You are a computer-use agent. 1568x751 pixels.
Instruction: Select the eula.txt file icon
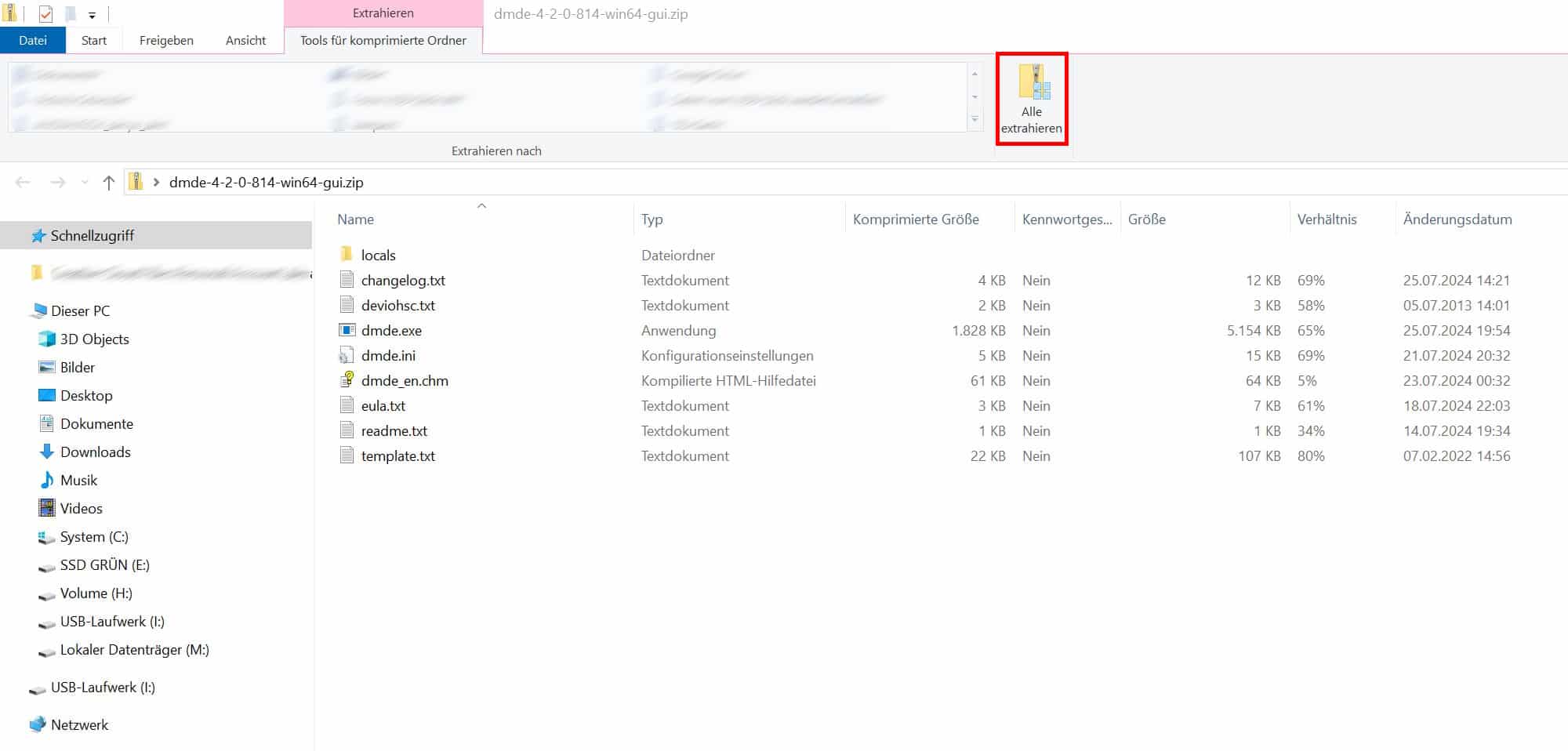click(x=347, y=405)
